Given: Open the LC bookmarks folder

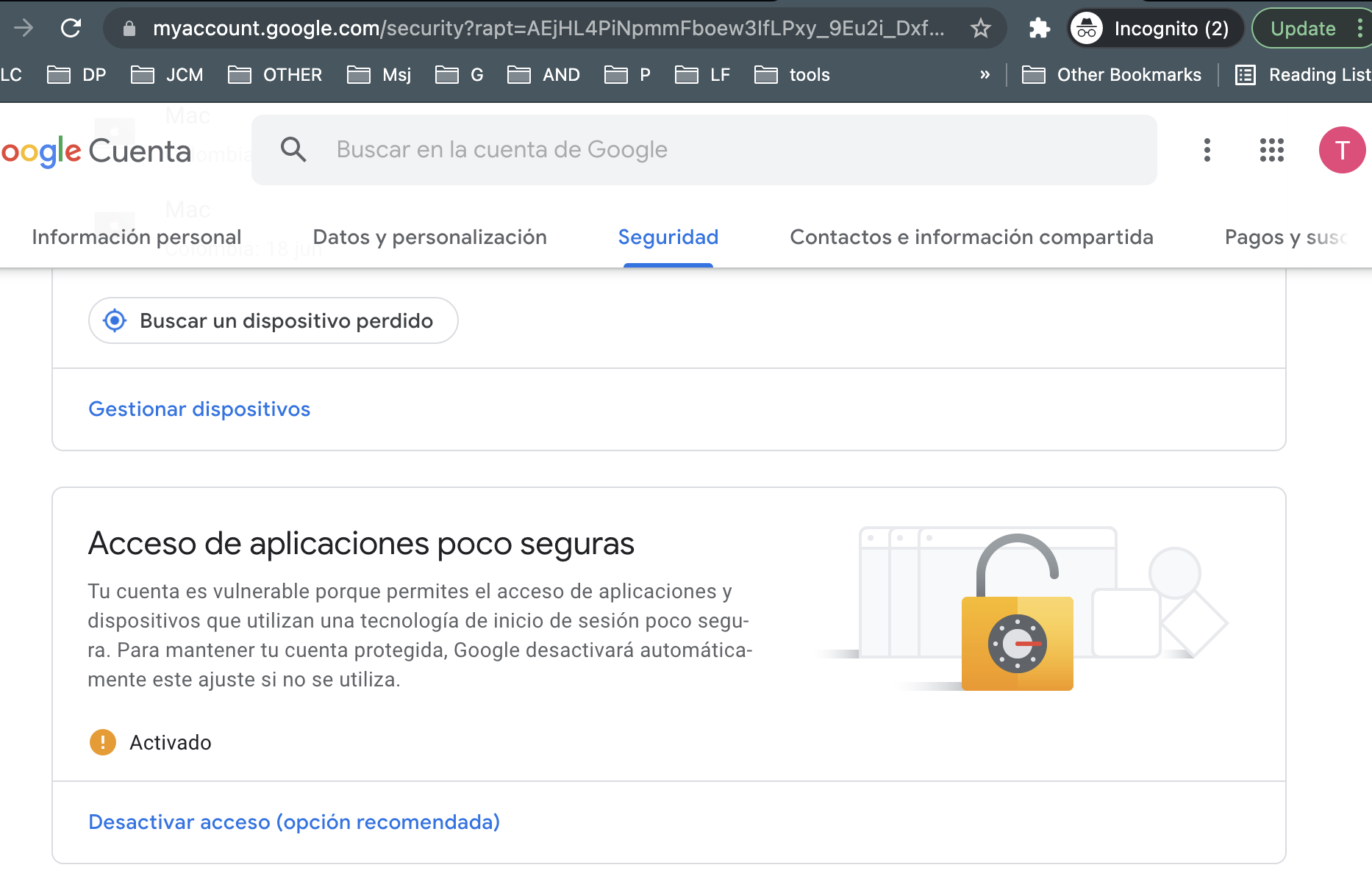Looking at the screenshot, I should tap(11, 75).
